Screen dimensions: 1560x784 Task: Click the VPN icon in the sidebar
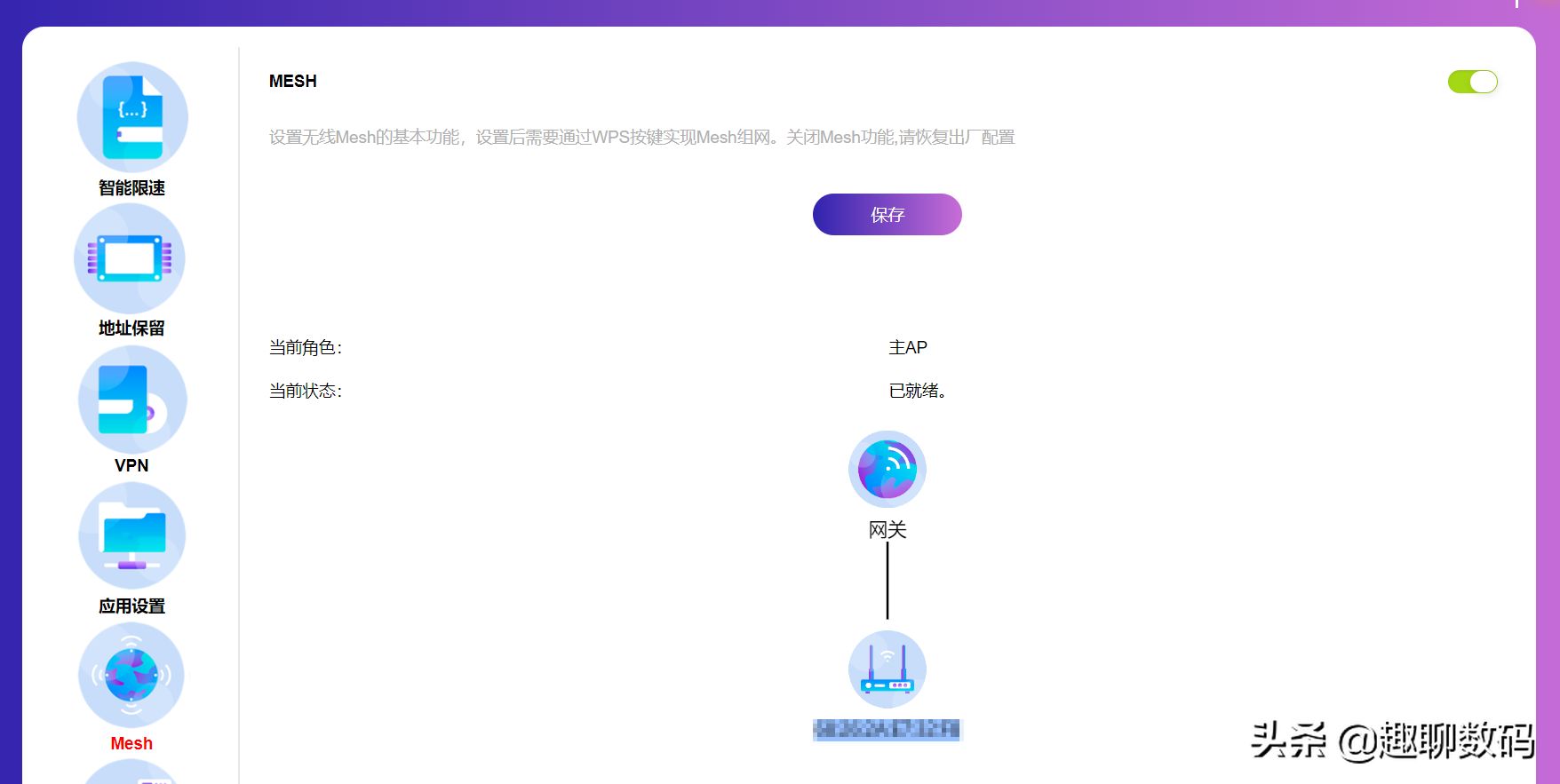coord(132,400)
